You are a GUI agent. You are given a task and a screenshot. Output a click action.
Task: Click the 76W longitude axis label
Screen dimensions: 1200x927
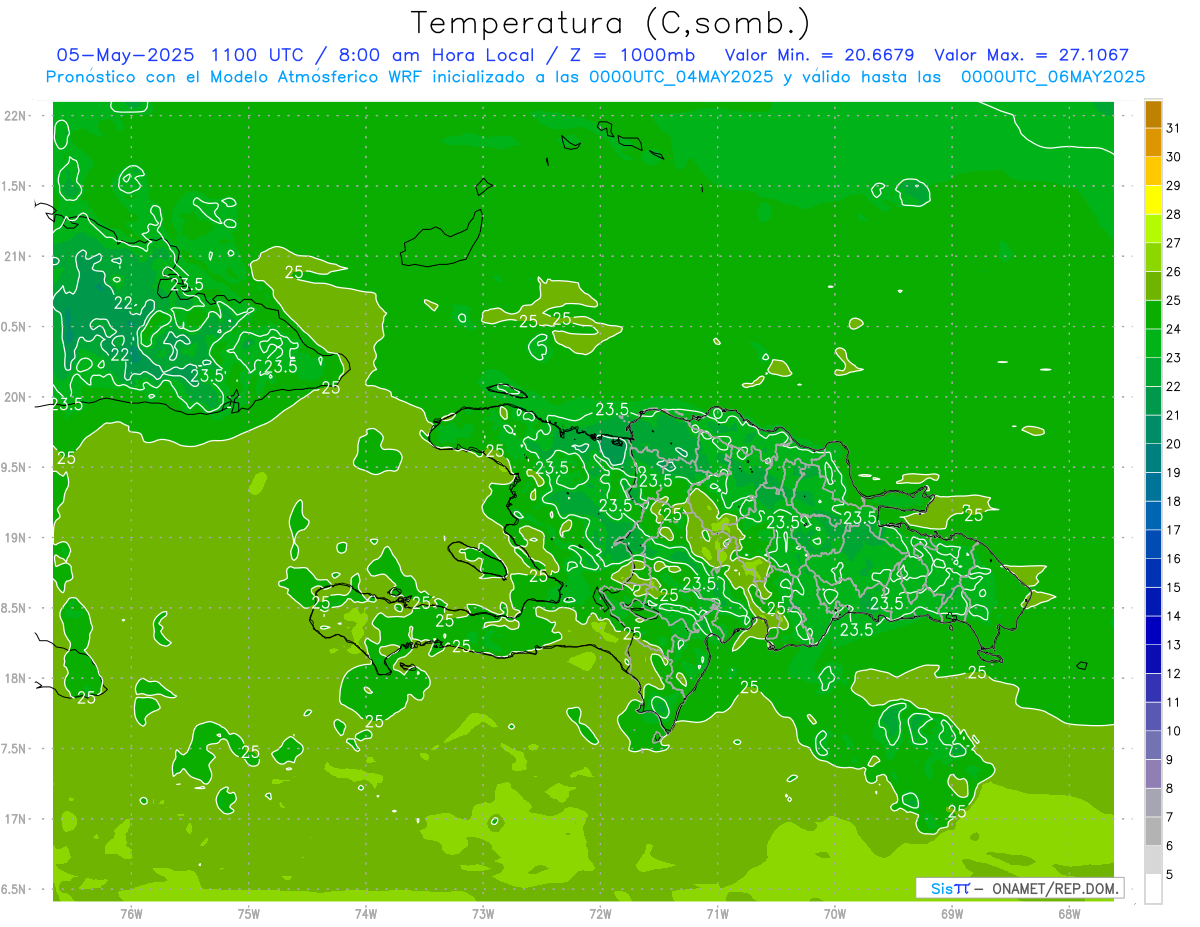131,913
